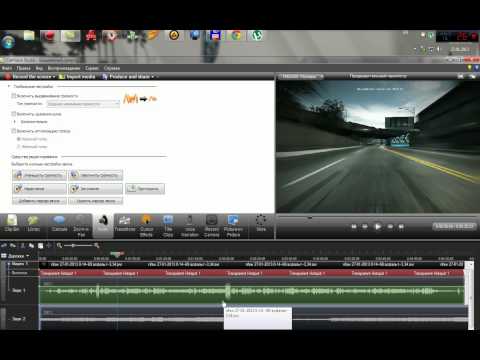The width and height of the screenshot is (480, 360).
Task: Expand the Produce and share dropdown arrow
Action: [x=153, y=77]
